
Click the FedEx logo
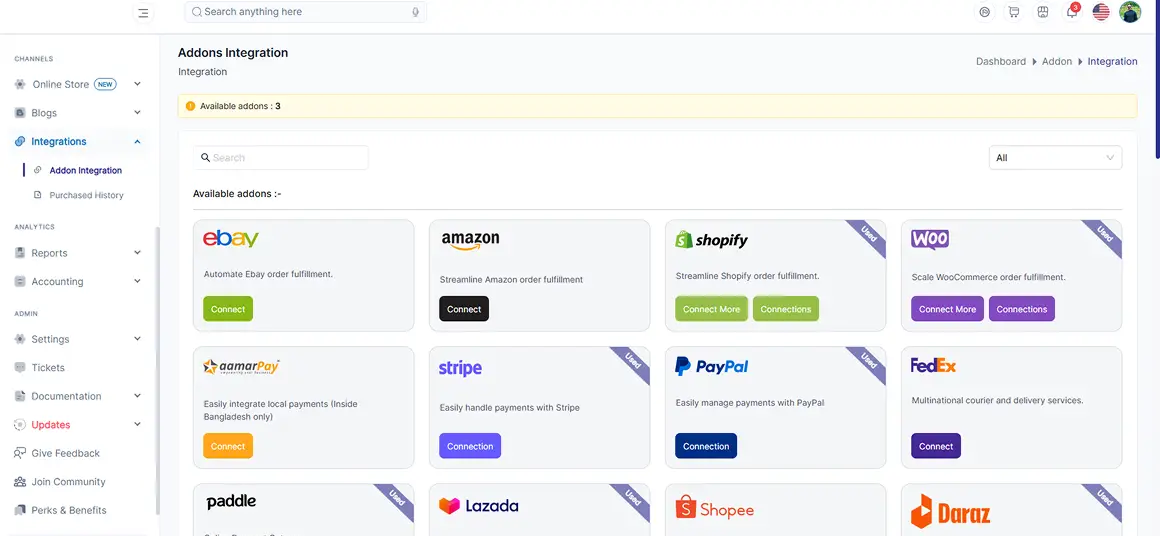(x=934, y=365)
